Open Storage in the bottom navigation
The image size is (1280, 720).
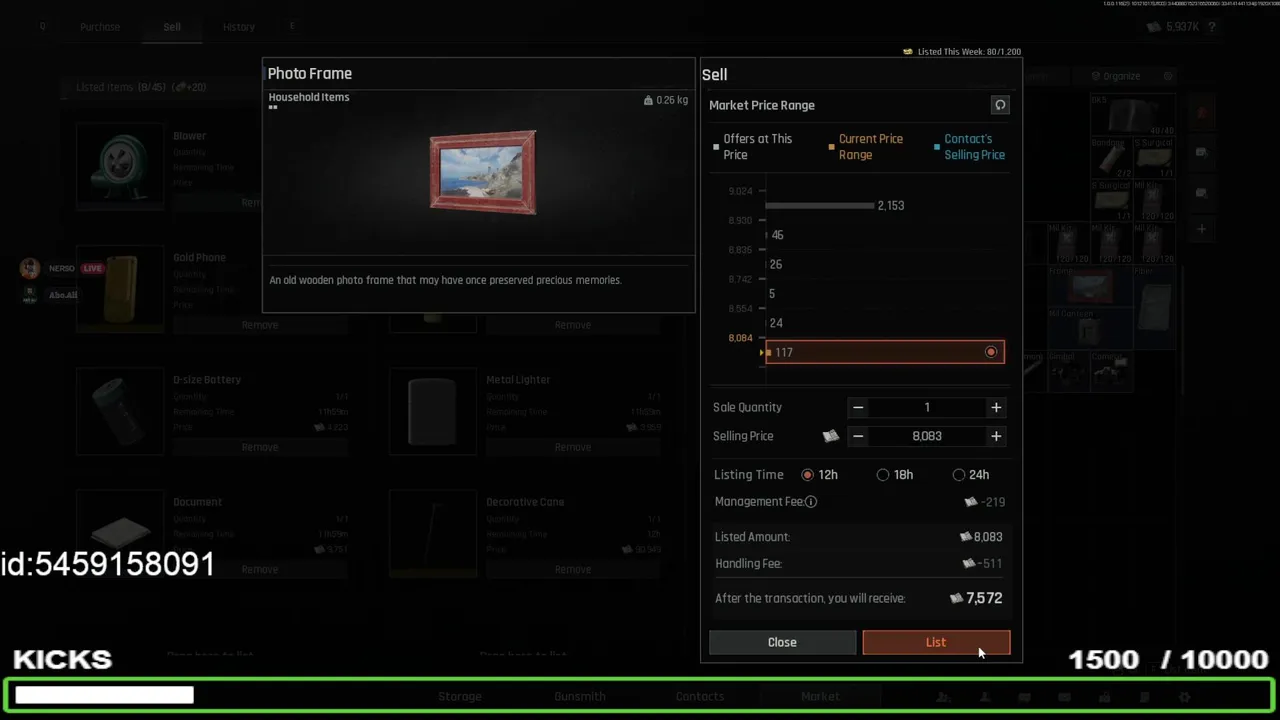pos(460,696)
